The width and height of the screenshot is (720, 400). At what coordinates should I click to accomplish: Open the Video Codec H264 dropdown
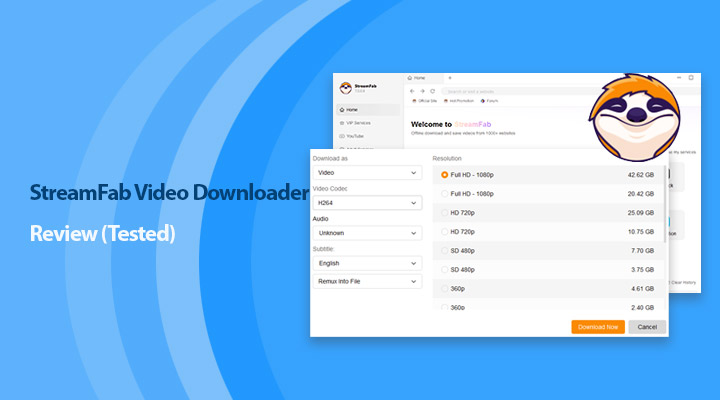coord(367,203)
